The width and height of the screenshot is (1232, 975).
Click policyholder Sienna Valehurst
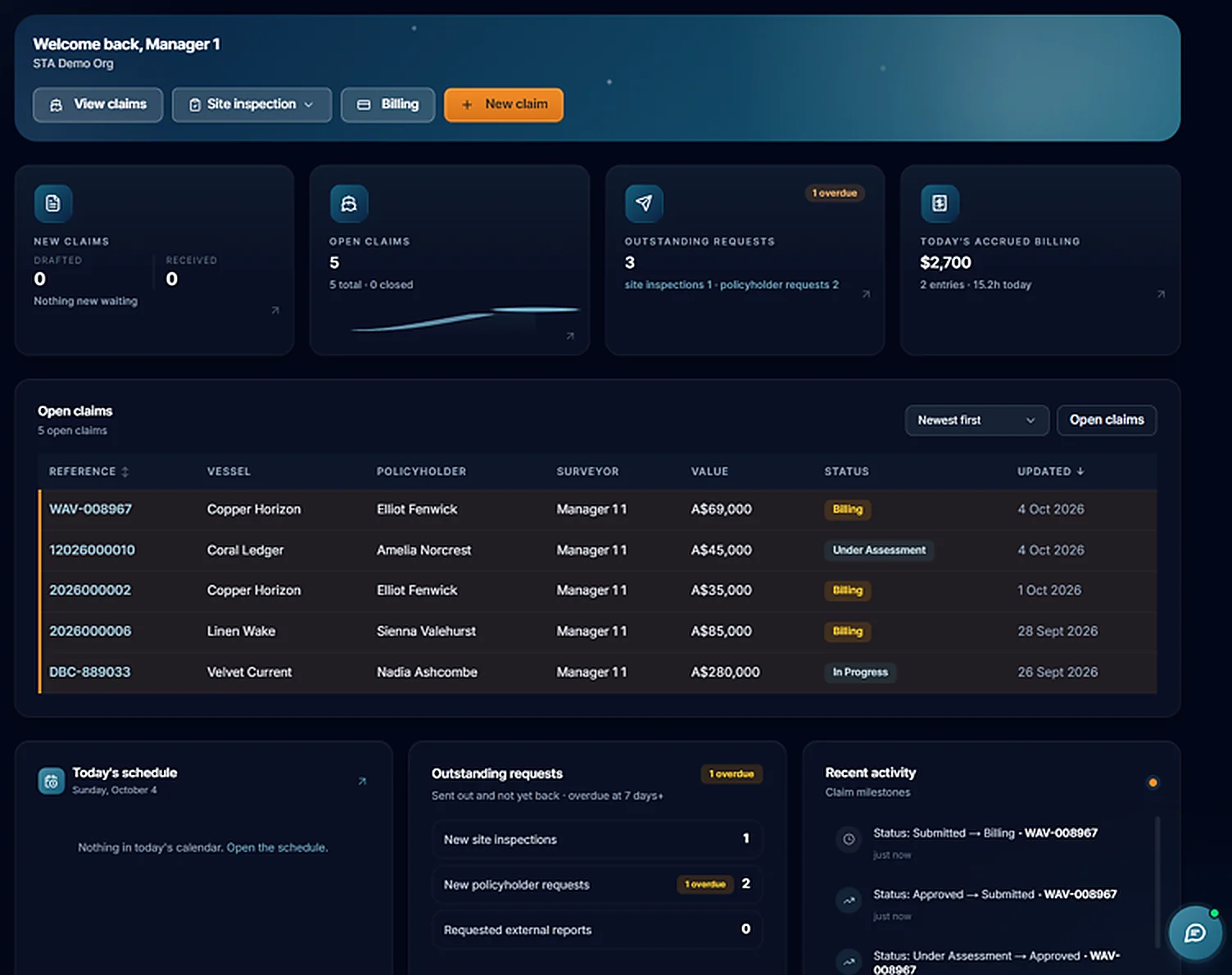tap(426, 632)
